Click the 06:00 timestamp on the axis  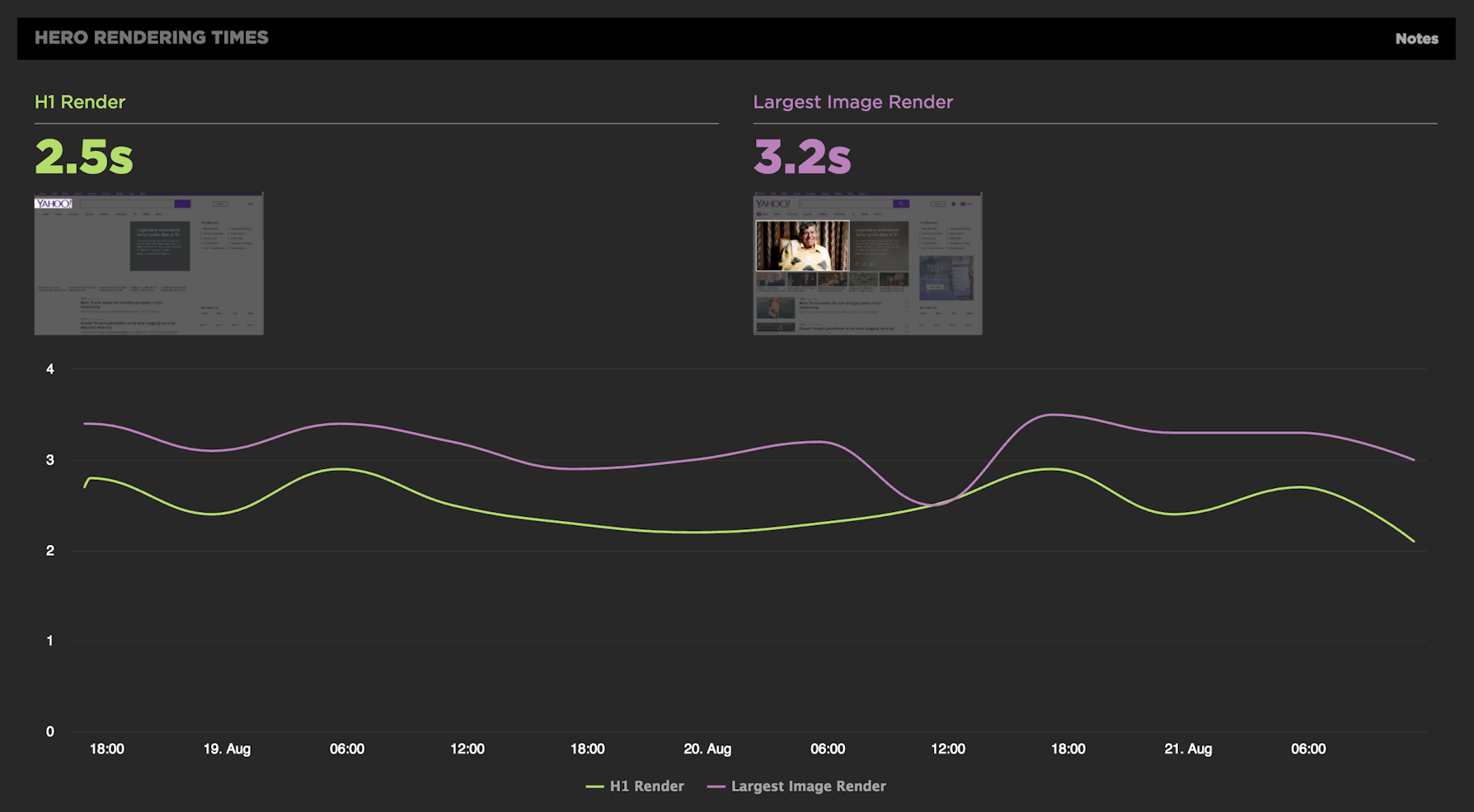pos(347,749)
